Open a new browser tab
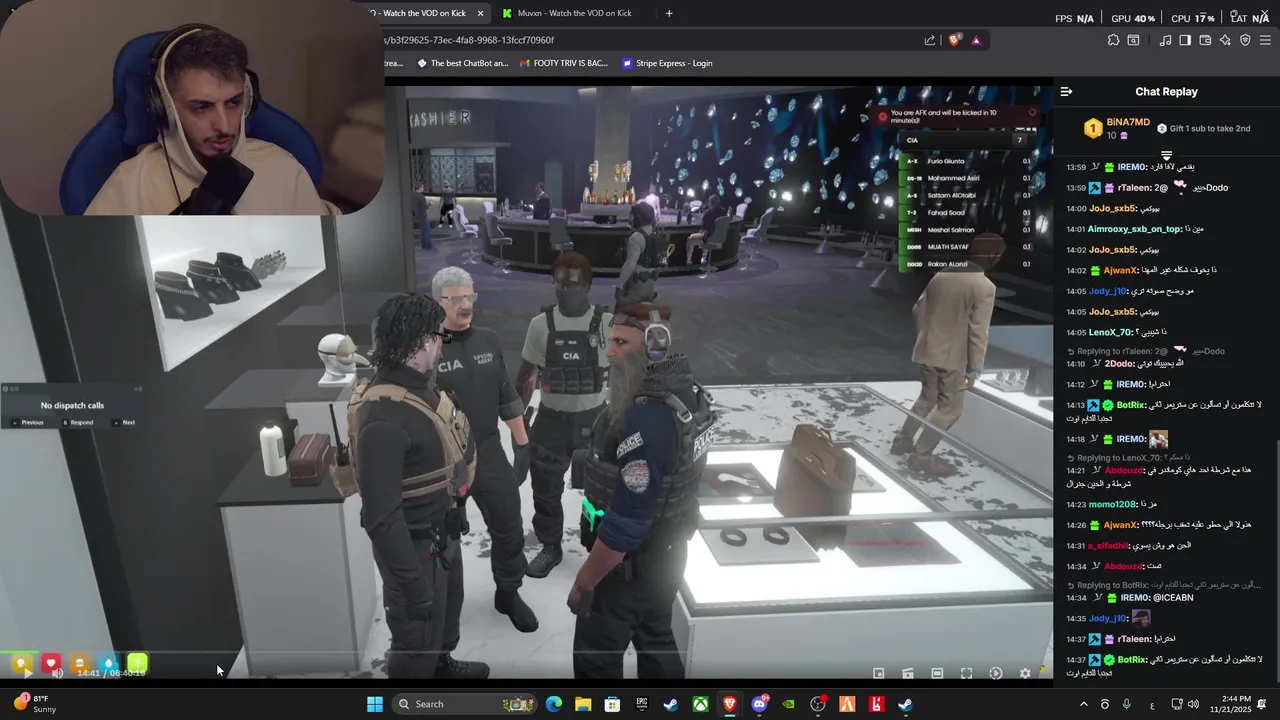Screen dimensions: 1280x720 click(669, 13)
